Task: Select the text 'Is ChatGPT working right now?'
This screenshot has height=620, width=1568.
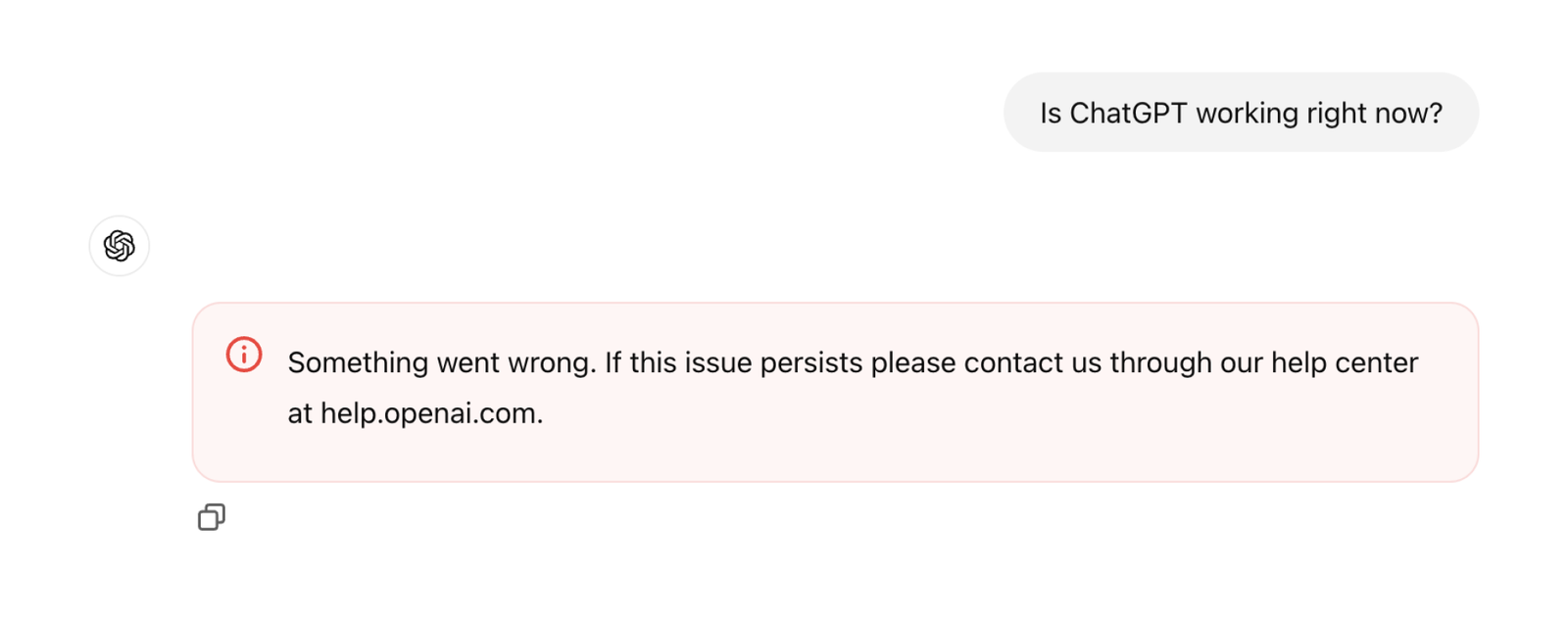Action: [1240, 112]
